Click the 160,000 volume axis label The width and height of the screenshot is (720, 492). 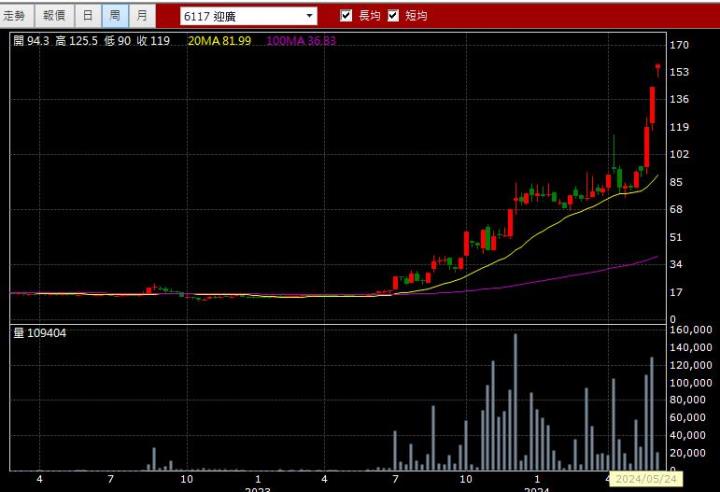[690, 329]
